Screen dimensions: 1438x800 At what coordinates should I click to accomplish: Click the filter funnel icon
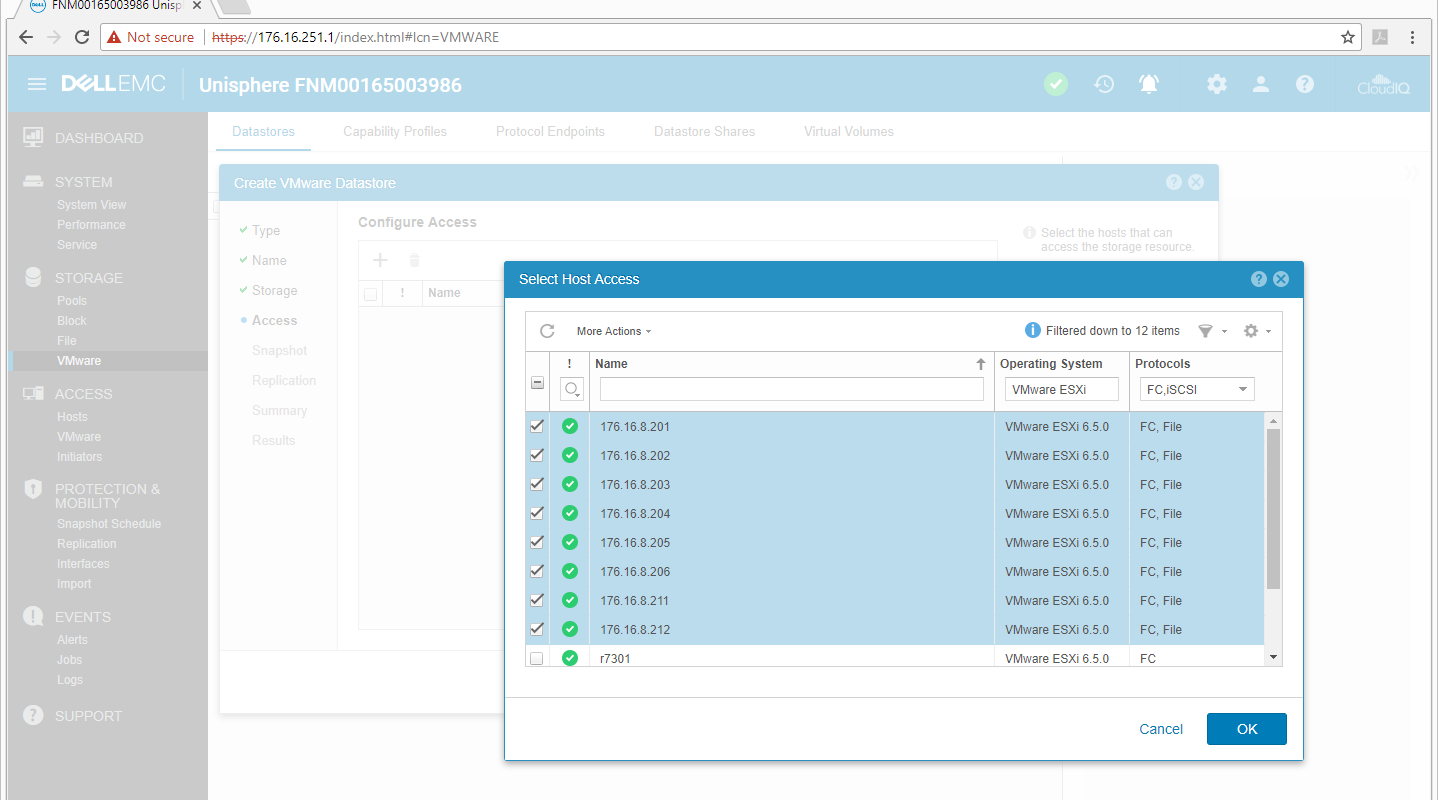coord(1205,331)
